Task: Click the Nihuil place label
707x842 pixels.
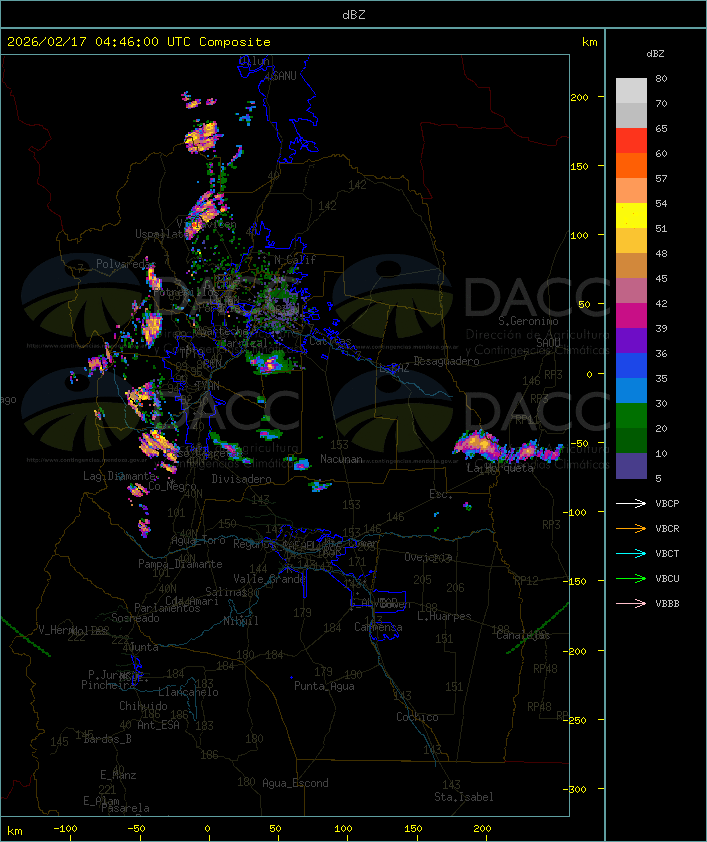Action: click(x=240, y=621)
